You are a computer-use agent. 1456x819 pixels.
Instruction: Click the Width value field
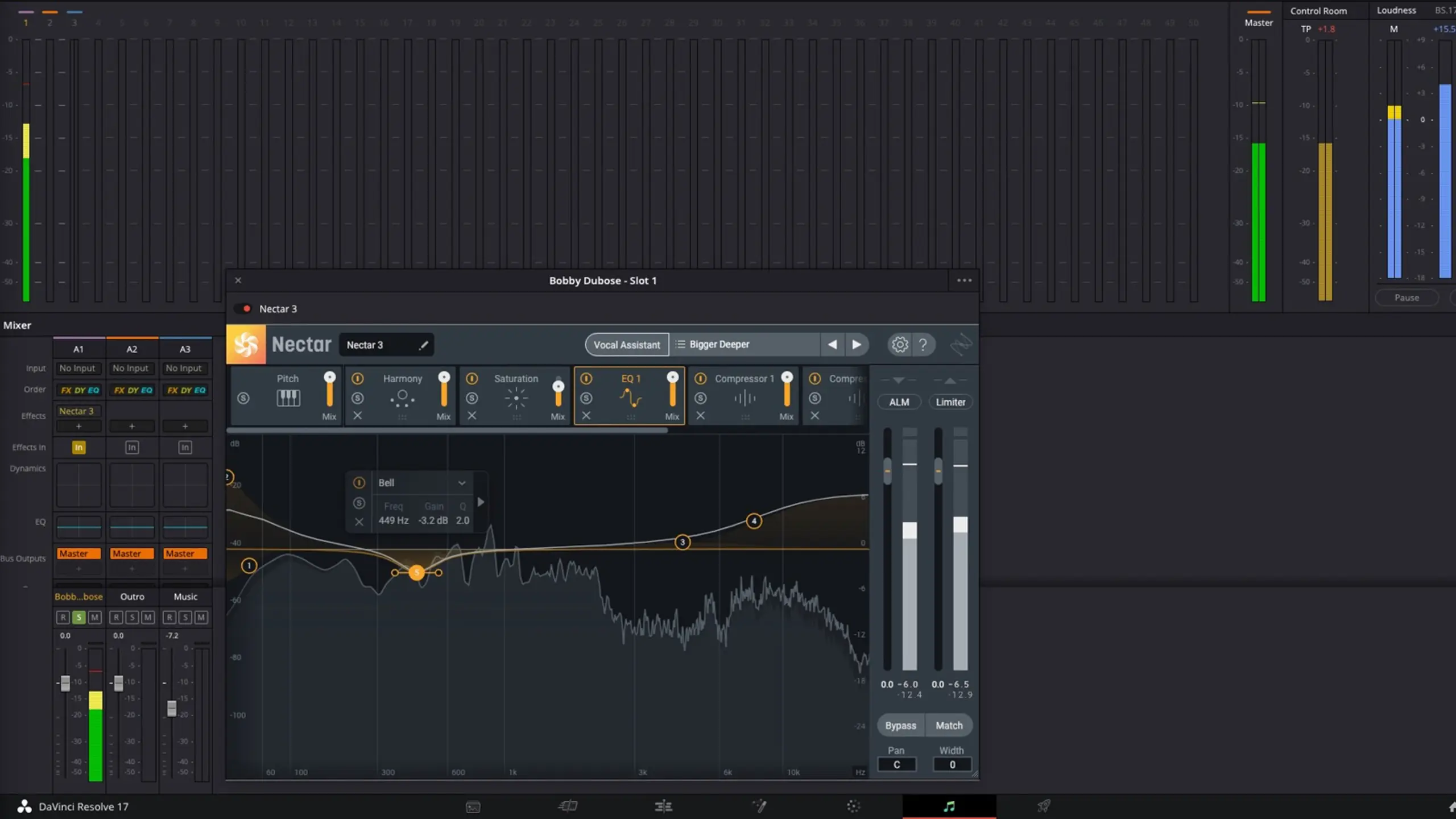[x=953, y=764]
